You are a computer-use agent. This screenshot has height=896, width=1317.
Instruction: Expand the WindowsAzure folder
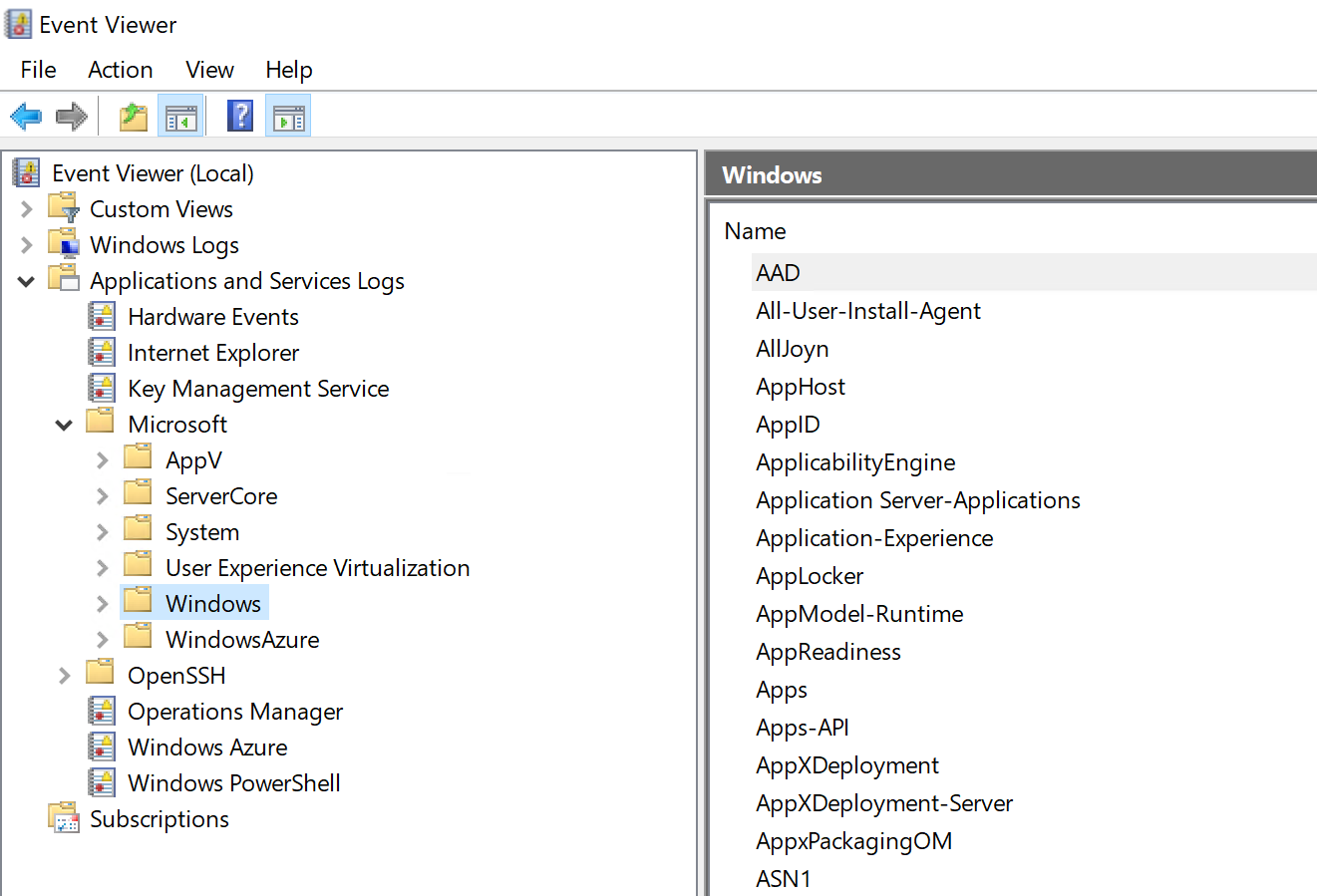coord(102,640)
